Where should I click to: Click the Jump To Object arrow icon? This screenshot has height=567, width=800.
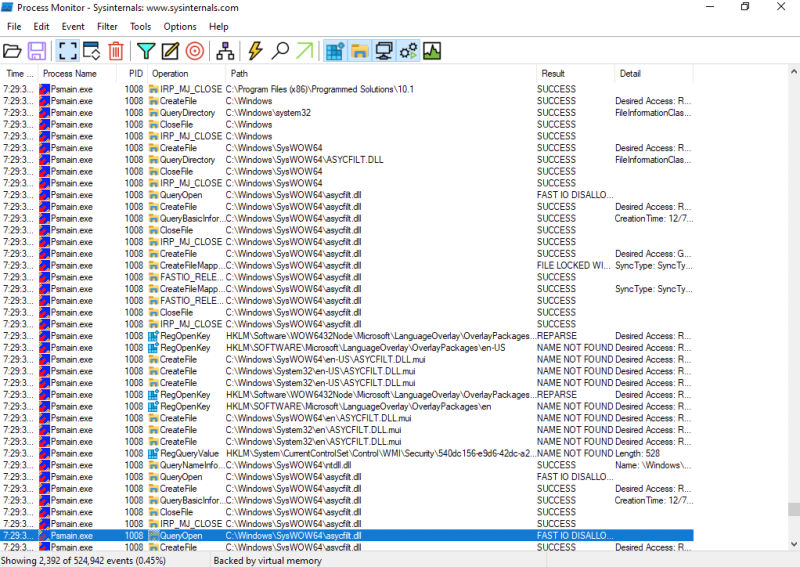[305, 51]
